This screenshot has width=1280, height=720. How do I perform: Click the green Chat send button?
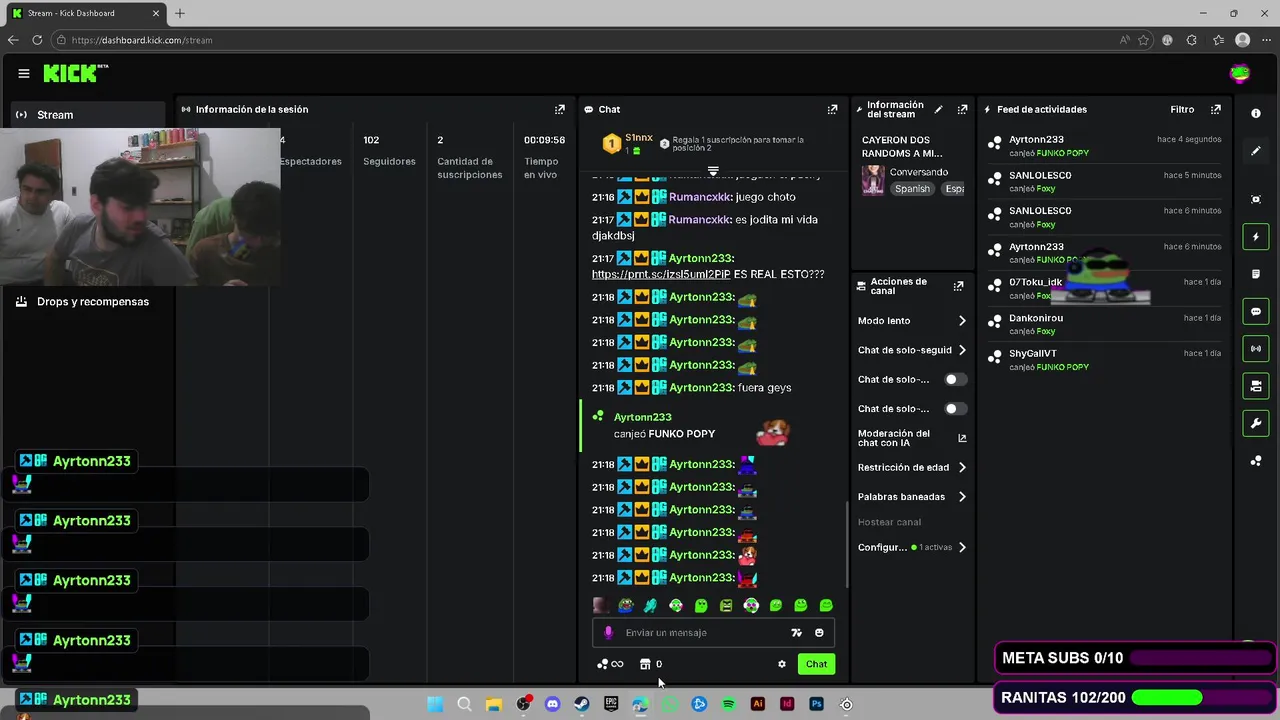[816, 664]
